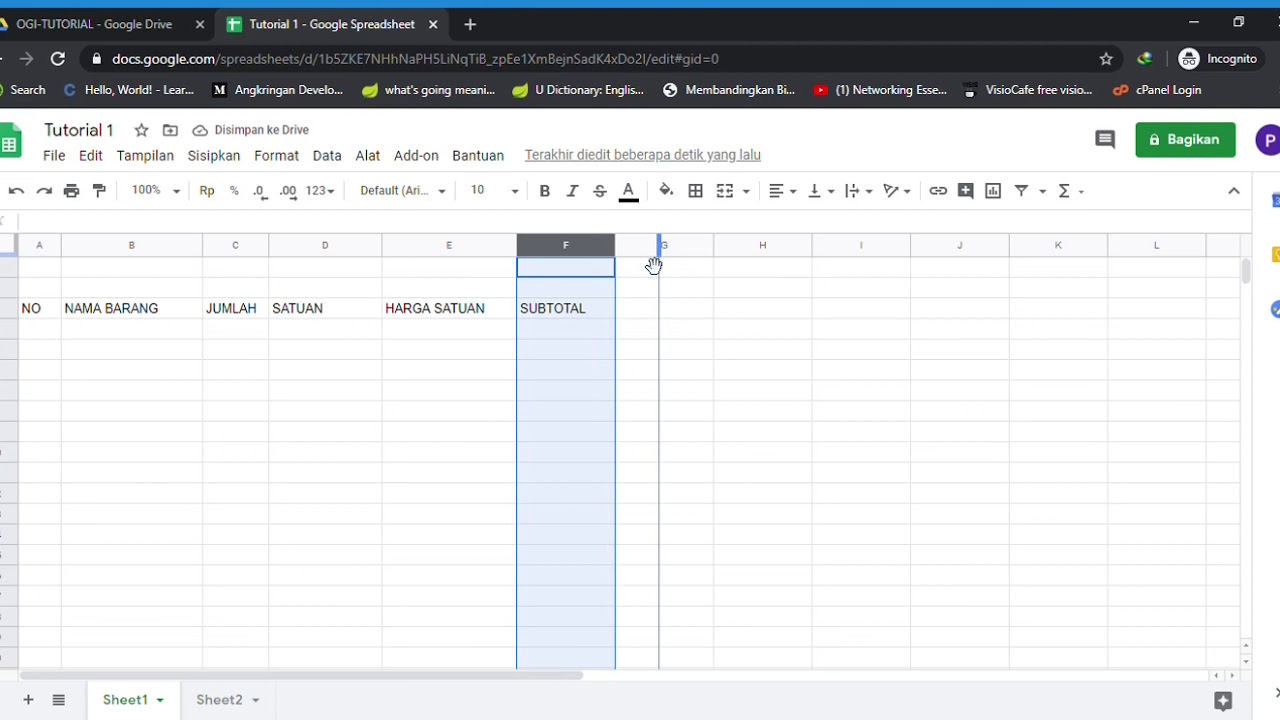This screenshot has width=1280, height=720.
Task: Select the NAMA BARANG cell
Action: tap(132, 308)
